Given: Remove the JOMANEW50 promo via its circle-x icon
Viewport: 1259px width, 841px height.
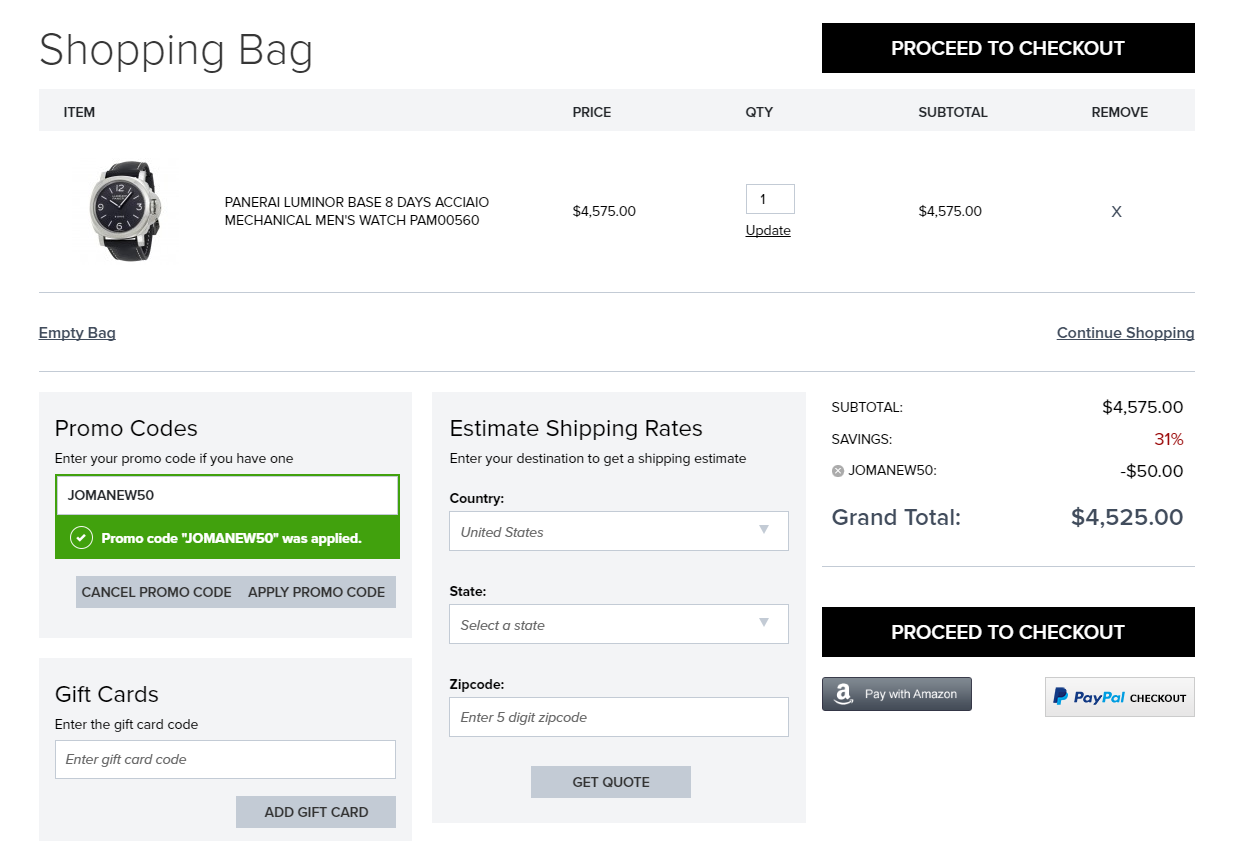Looking at the screenshot, I should click(838, 471).
